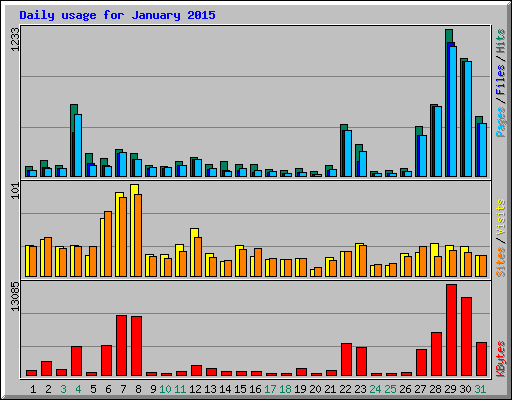The width and height of the screenshot is (512, 400).
Task: Click weekend day label "31" on x-axis
Action: click(480, 389)
